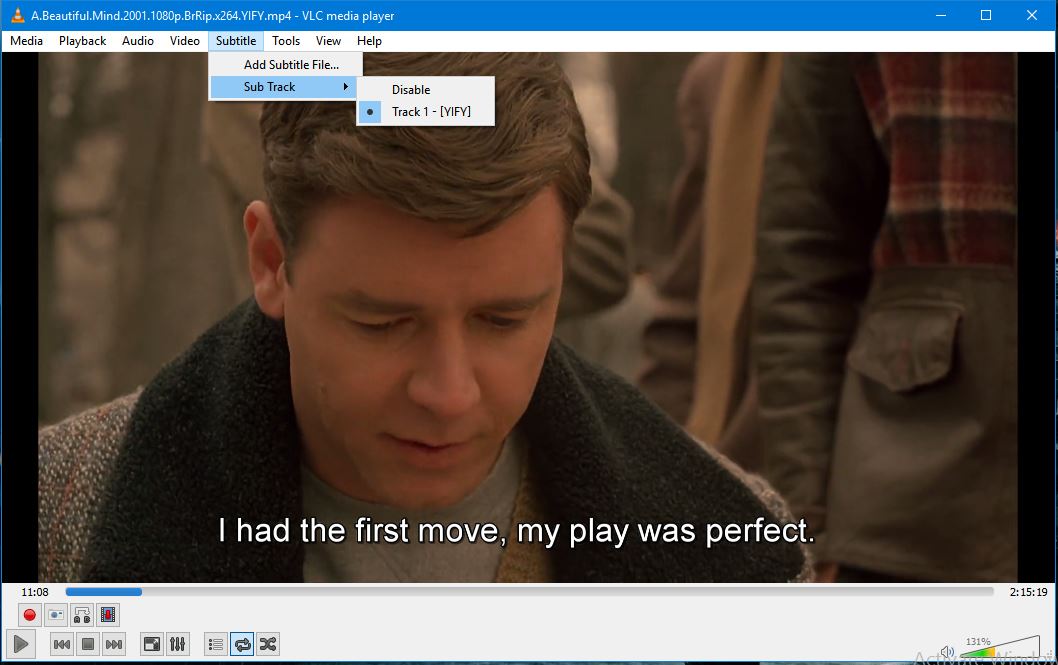Skip to previous media

(x=61, y=644)
